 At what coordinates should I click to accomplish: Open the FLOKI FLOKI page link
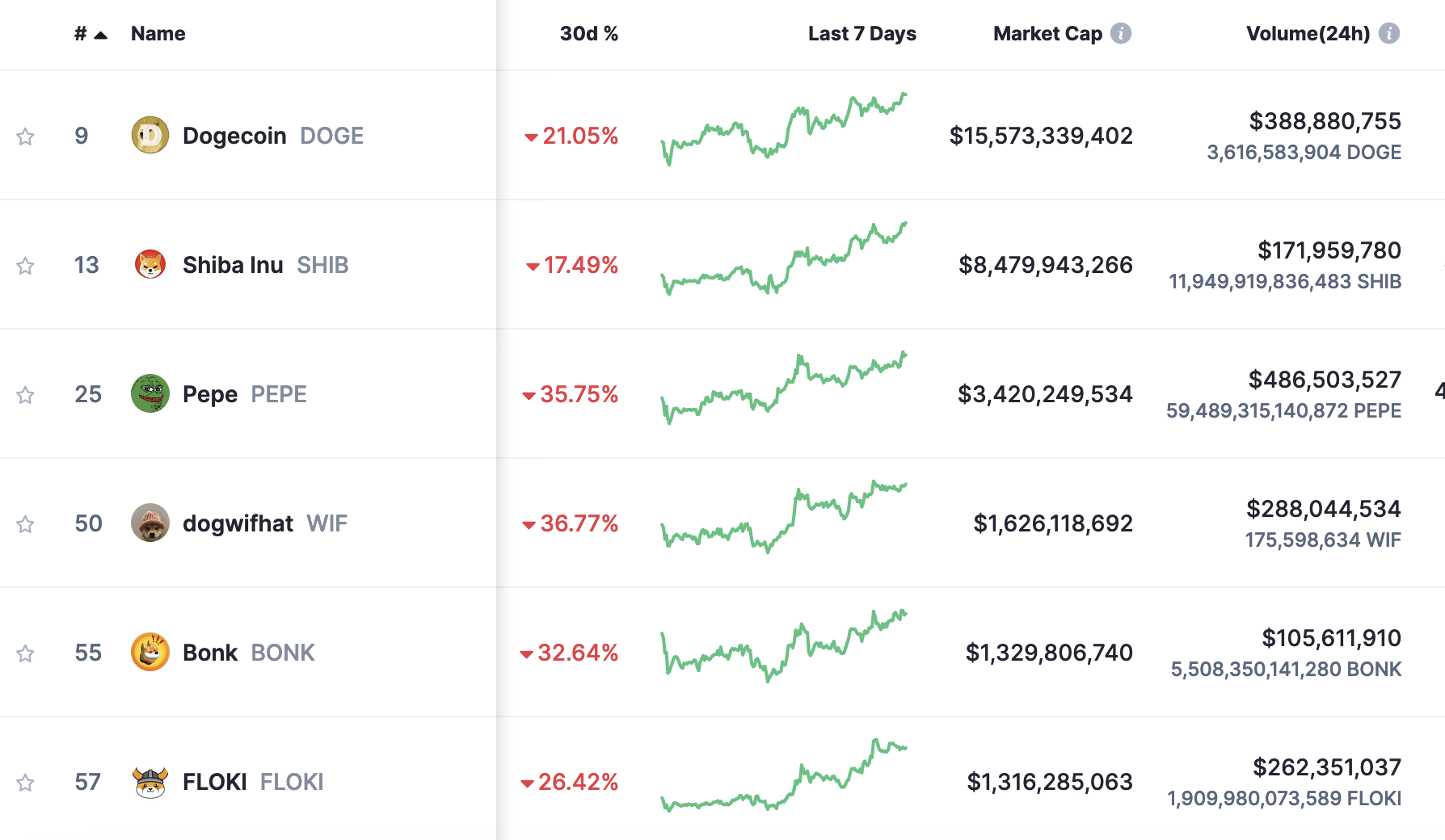tap(253, 782)
